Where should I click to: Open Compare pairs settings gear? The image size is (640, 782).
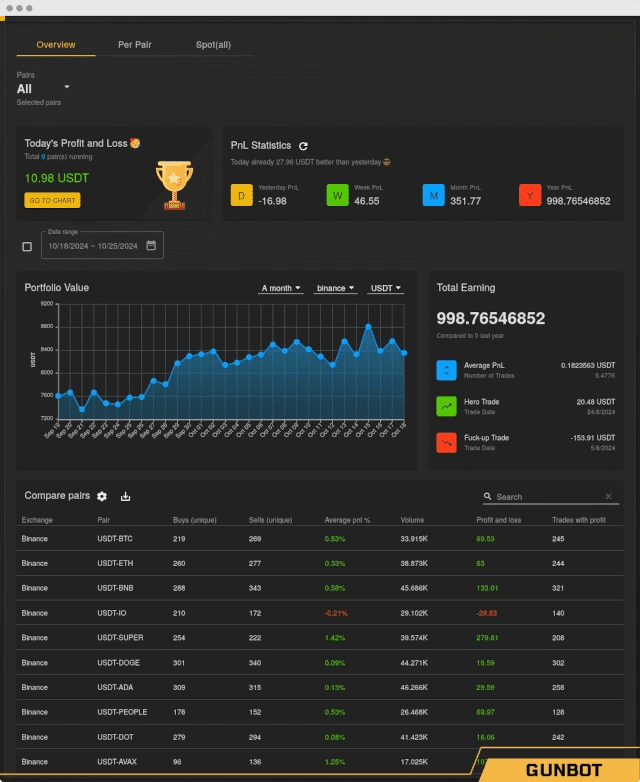pyautogui.click(x=102, y=496)
